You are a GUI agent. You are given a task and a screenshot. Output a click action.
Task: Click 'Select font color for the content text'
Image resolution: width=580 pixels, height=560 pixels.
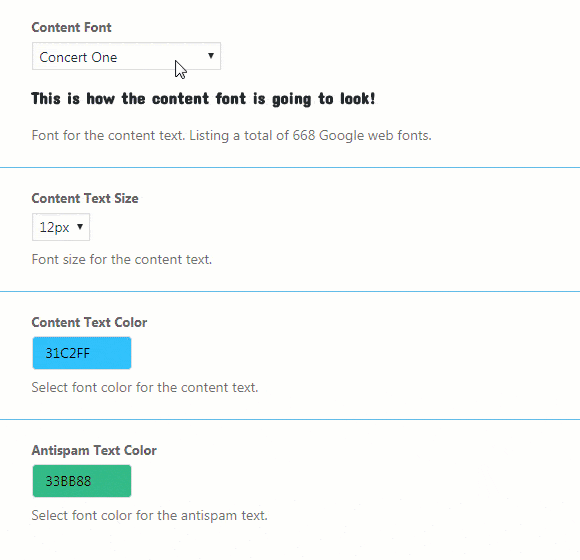(145, 388)
